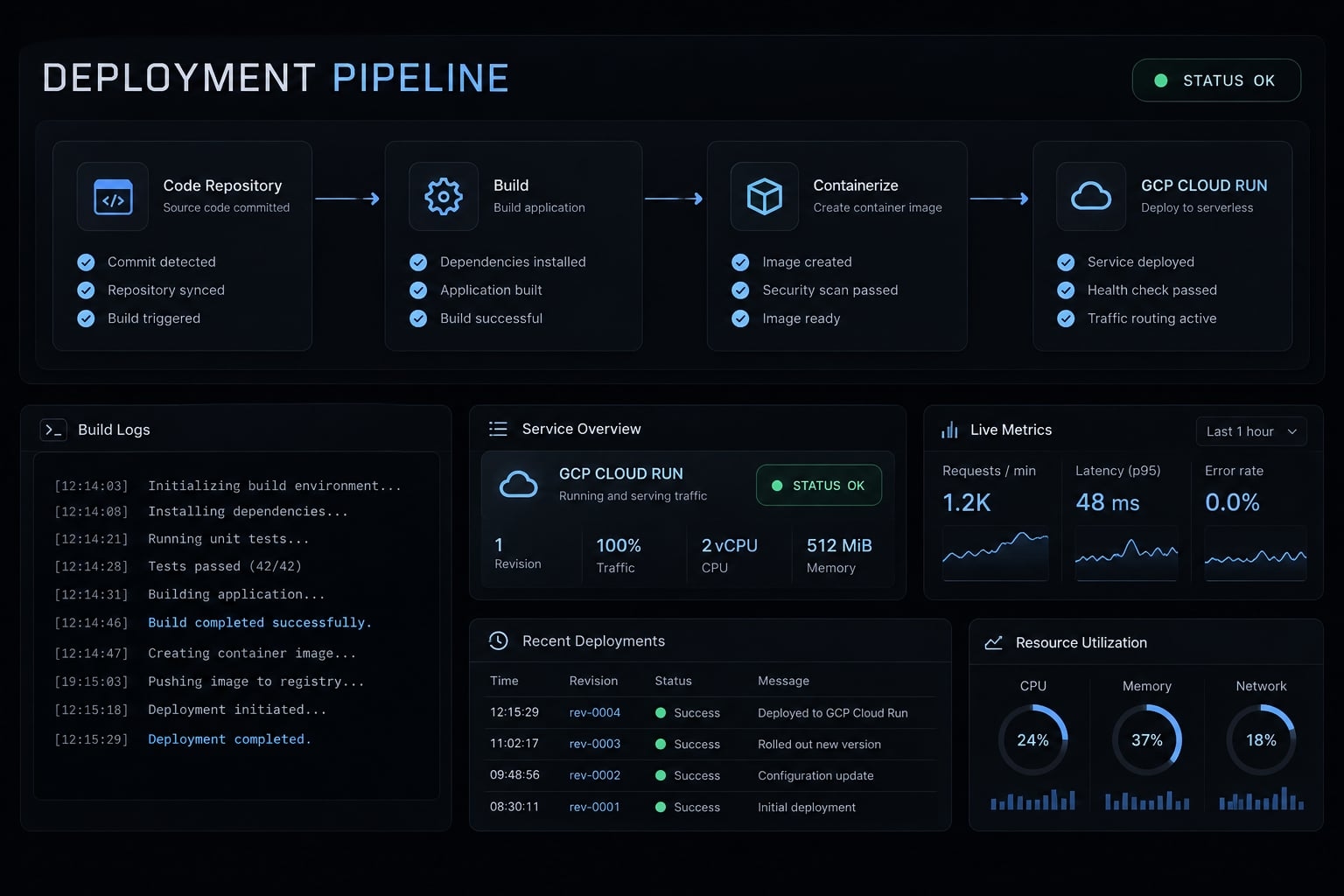Image resolution: width=1344 pixels, height=896 pixels.
Task: Click the Error rate sparkline chart
Action: [1256, 553]
